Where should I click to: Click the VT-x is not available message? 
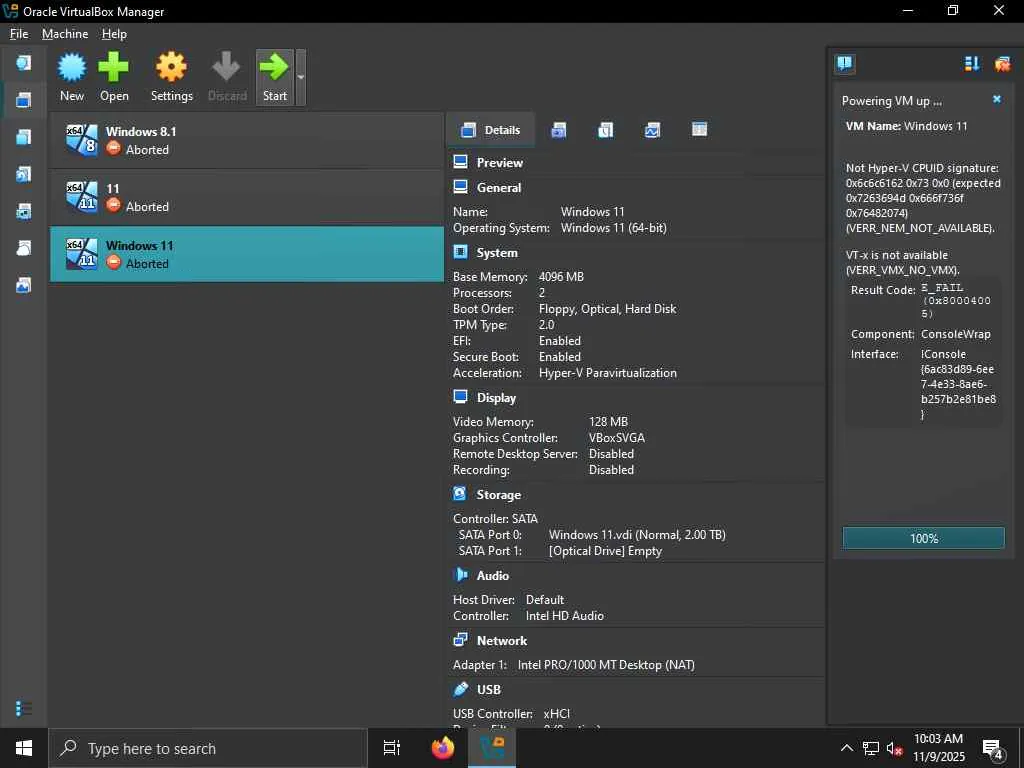902,263
